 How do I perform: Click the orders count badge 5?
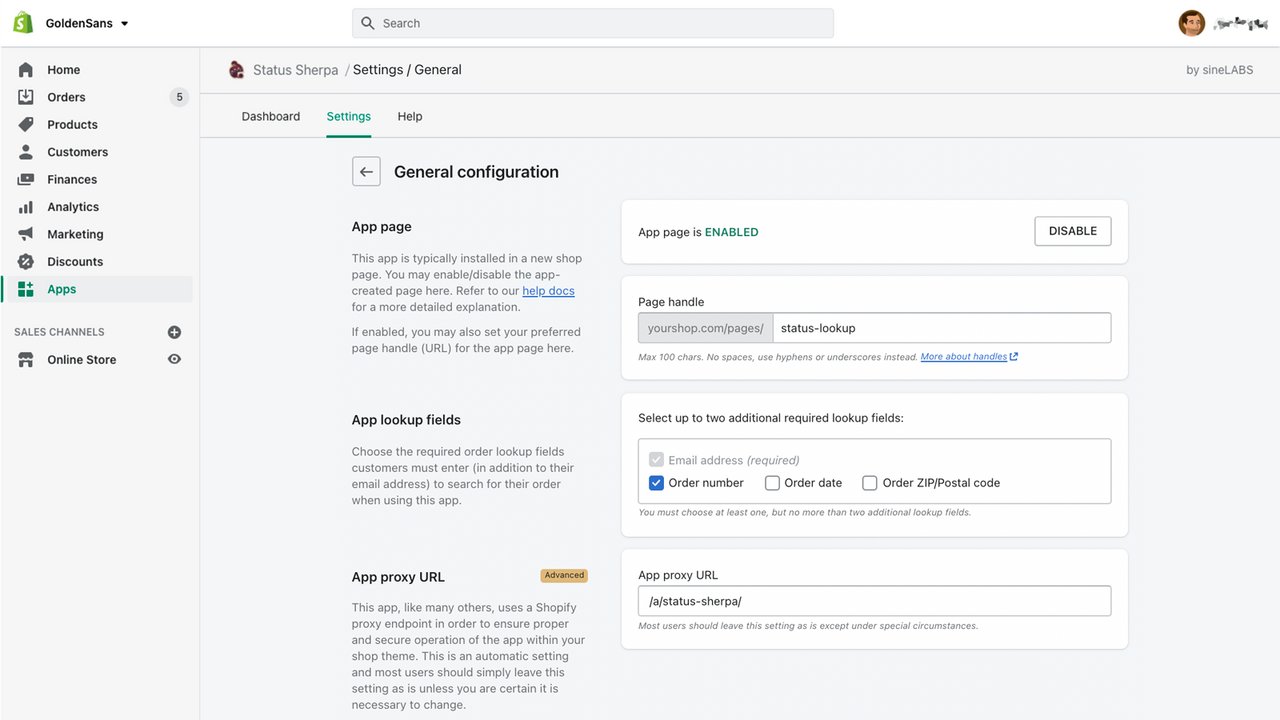coord(179,97)
